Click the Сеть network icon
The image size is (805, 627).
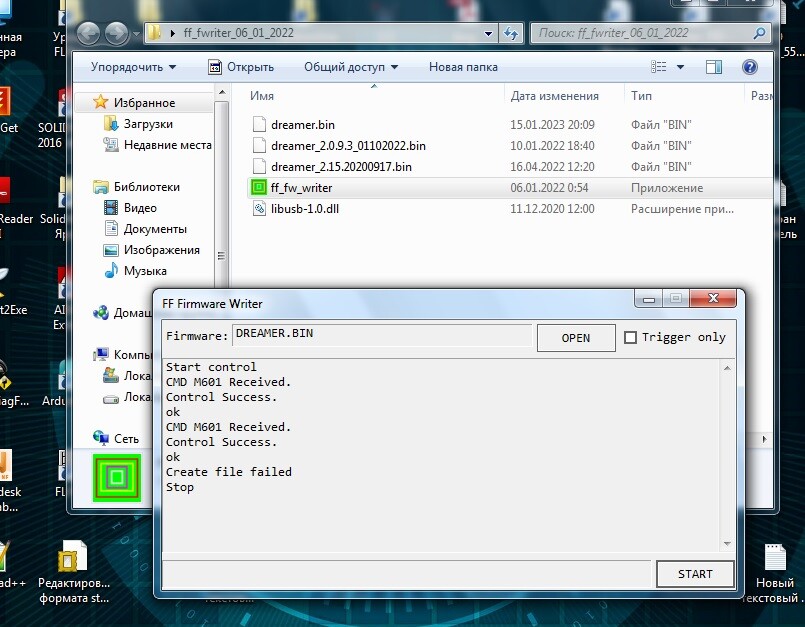pyautogui.click(x=101, y=438)
